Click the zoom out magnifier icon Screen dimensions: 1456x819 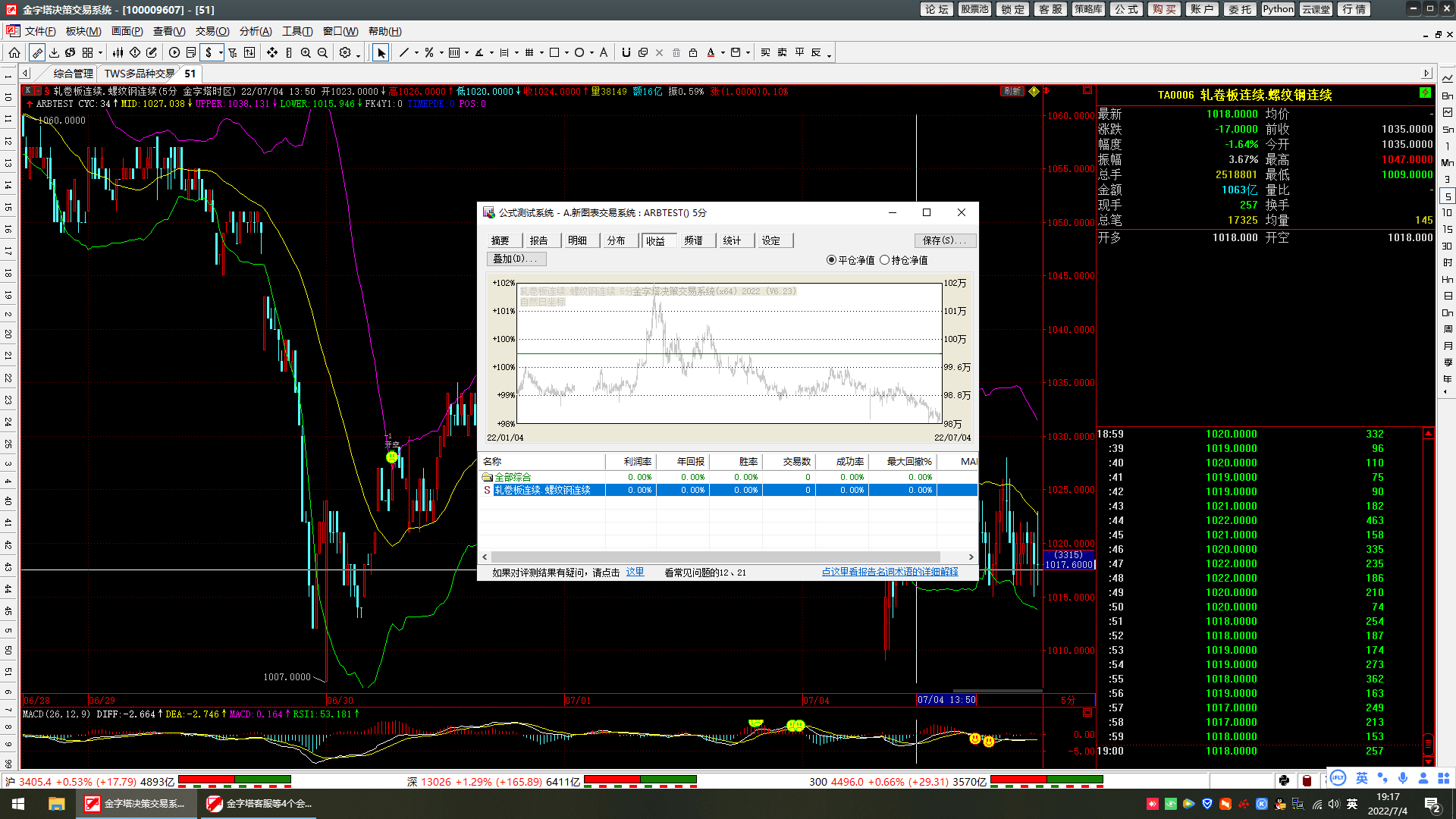pyautogui.click(x=322, y=52)
